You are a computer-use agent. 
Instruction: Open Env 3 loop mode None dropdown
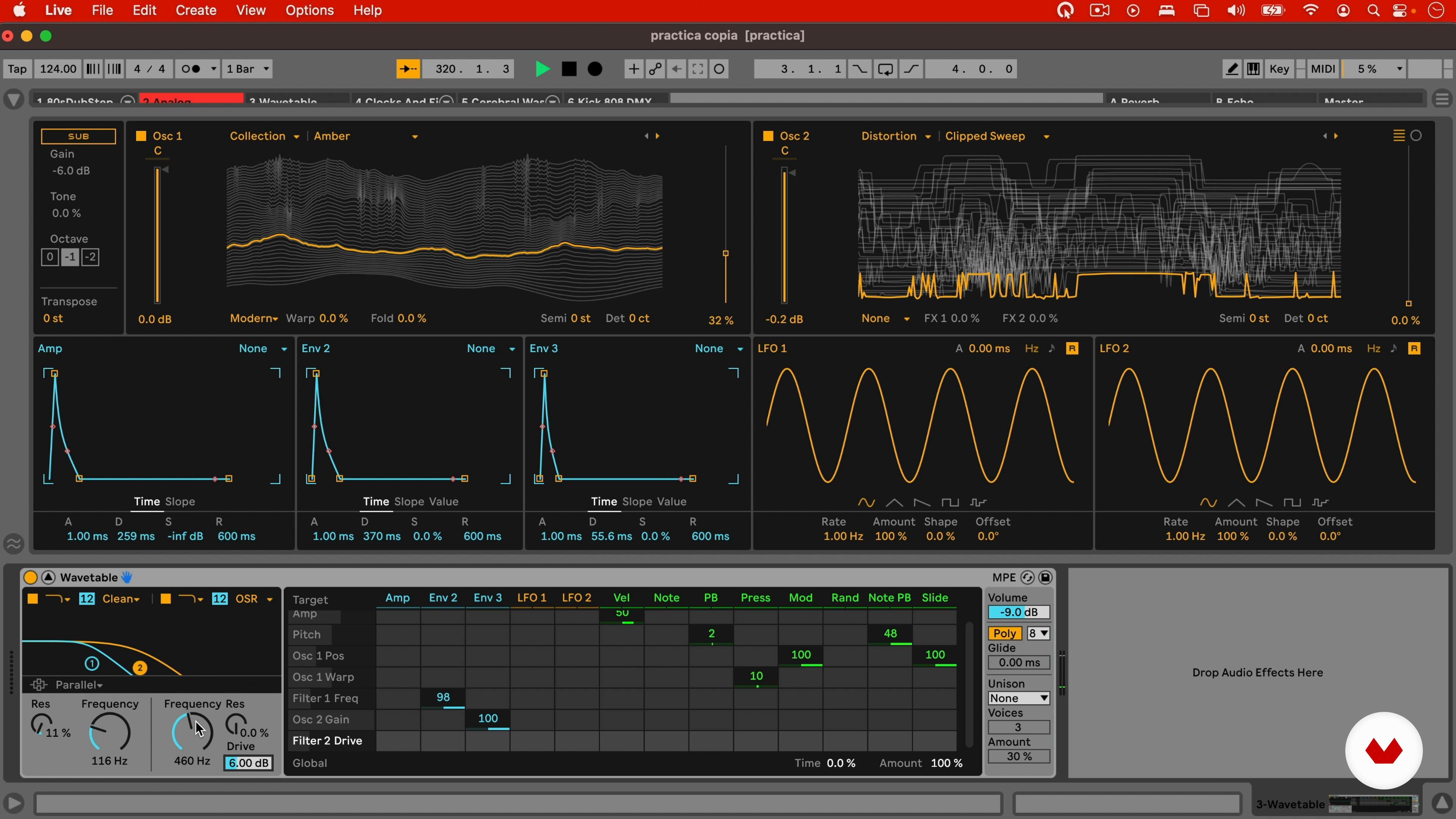point(719,349)
